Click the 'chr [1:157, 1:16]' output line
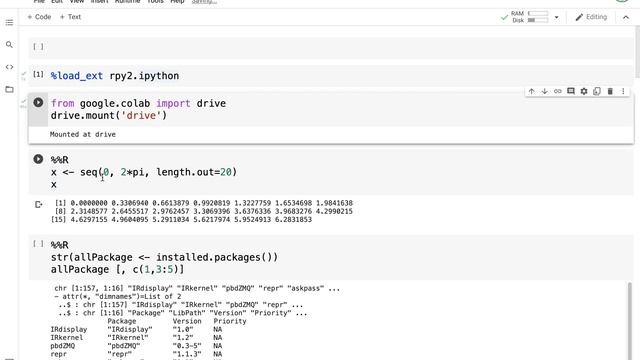Viewport: 640px width, 360px height. 197,288
